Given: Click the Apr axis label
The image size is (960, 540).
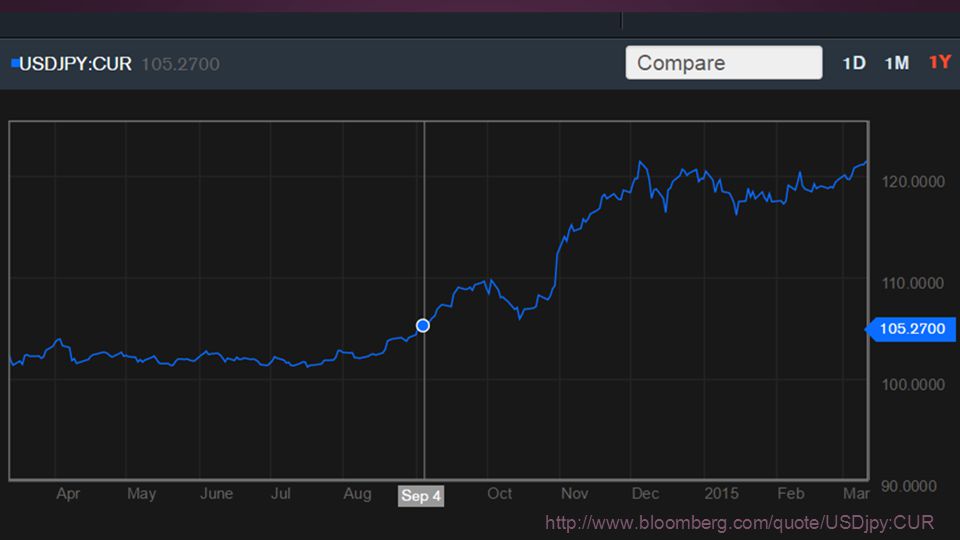Looking at the screenshot, I should [x=68, y=493].
